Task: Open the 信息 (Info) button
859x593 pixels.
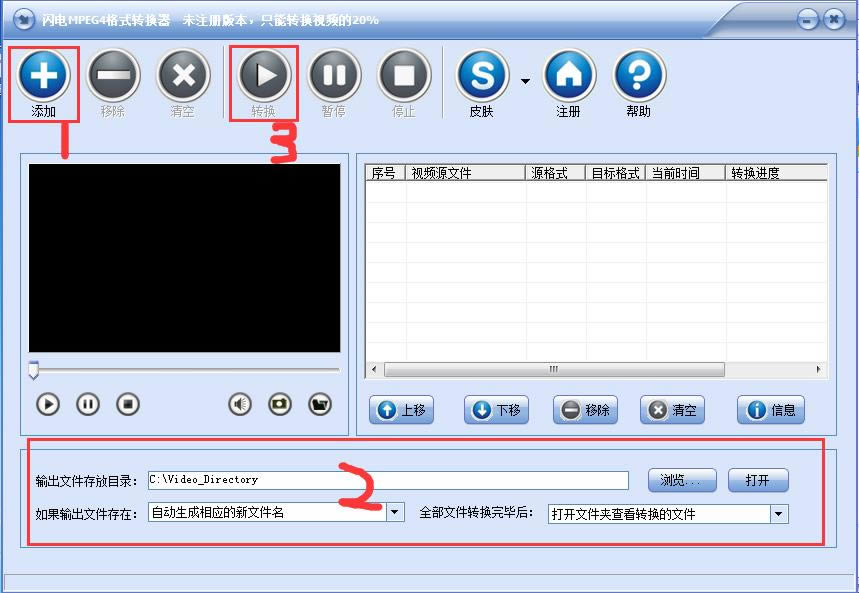Action: [x=771, y=410]
